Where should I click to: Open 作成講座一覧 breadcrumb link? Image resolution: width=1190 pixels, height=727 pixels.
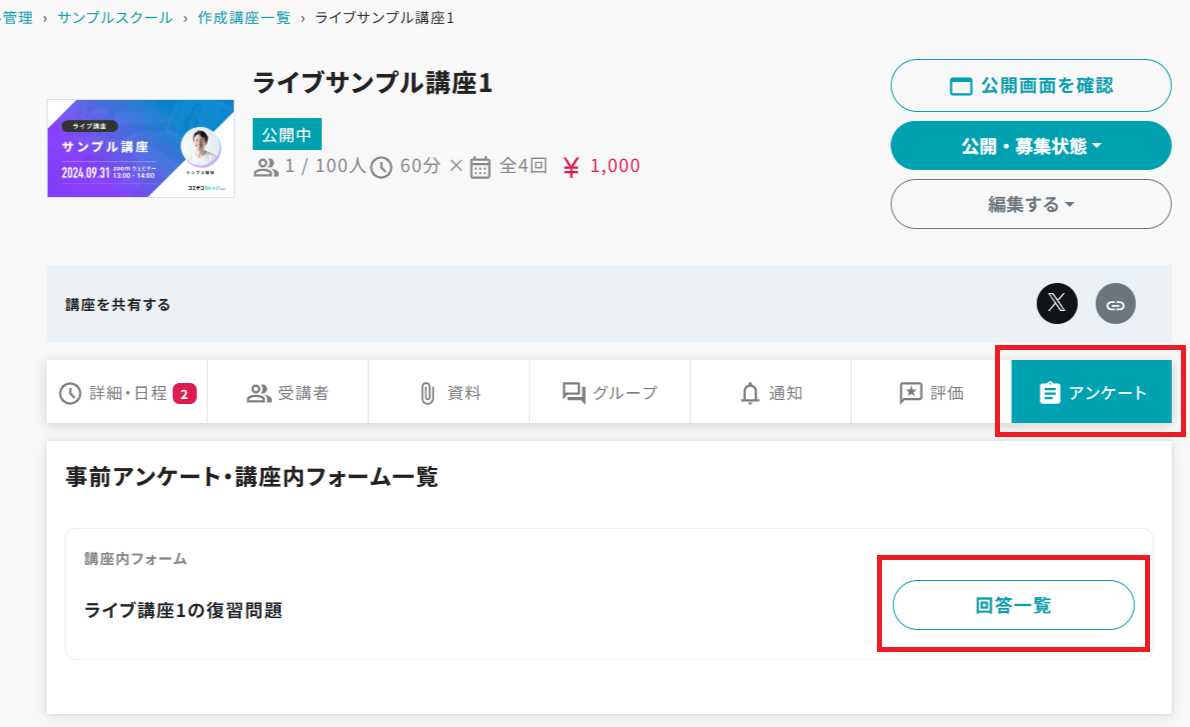click(x=242, y=18)
